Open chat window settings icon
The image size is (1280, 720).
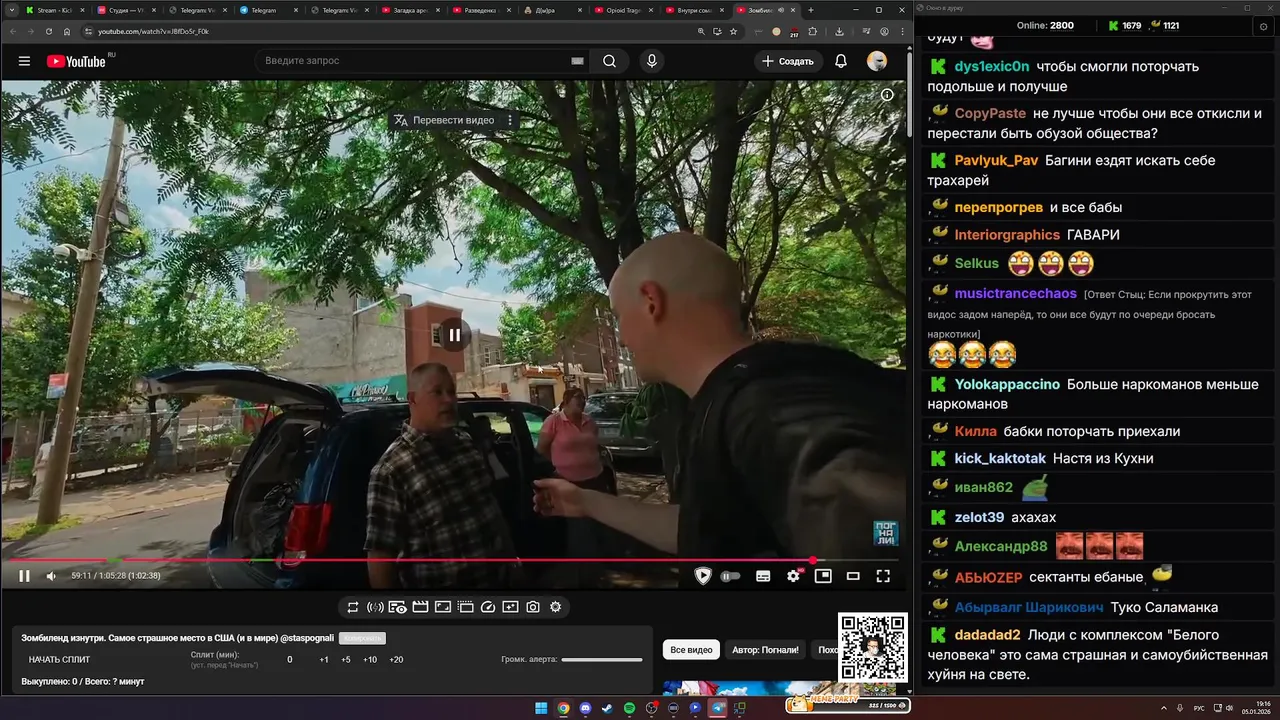tap(1263, 26)
